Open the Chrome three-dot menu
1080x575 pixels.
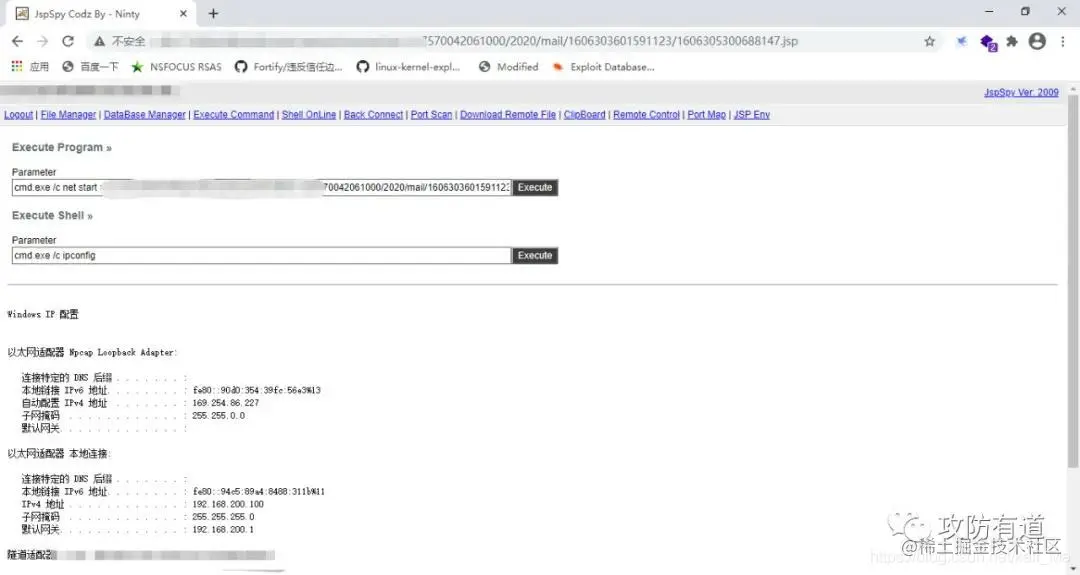(x=1063, y=41)
